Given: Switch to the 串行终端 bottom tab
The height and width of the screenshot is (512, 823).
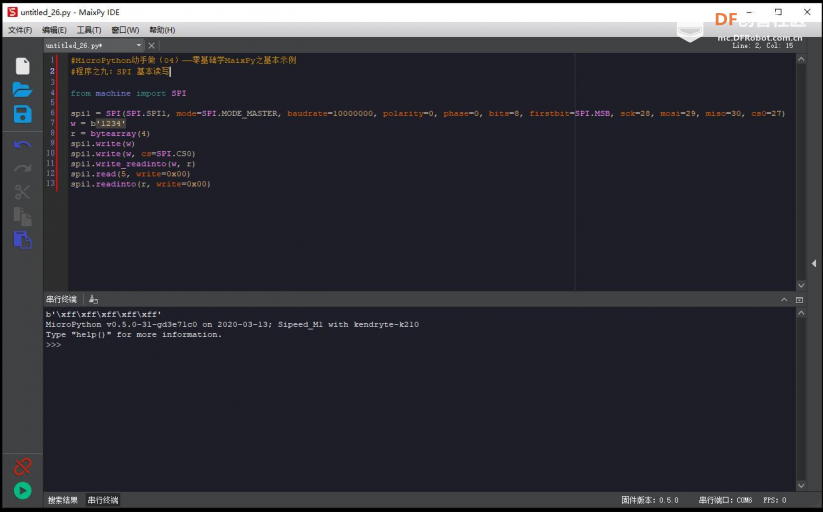Looking at the screenshot, I should pos(103,500).
